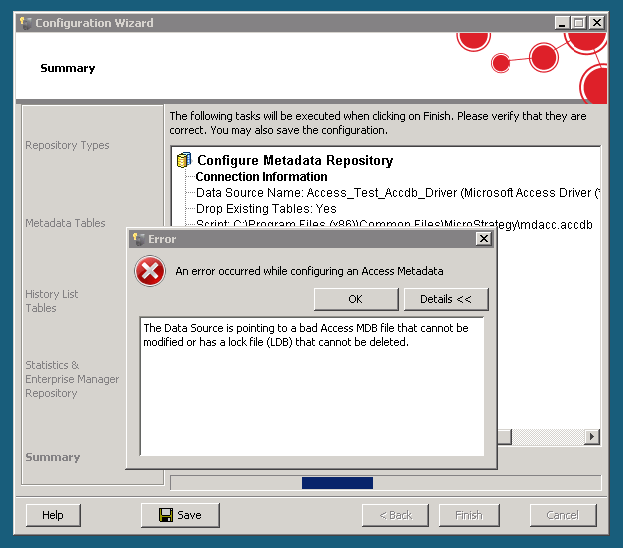Select Repository Types step in sidebar

coord(67,145)
